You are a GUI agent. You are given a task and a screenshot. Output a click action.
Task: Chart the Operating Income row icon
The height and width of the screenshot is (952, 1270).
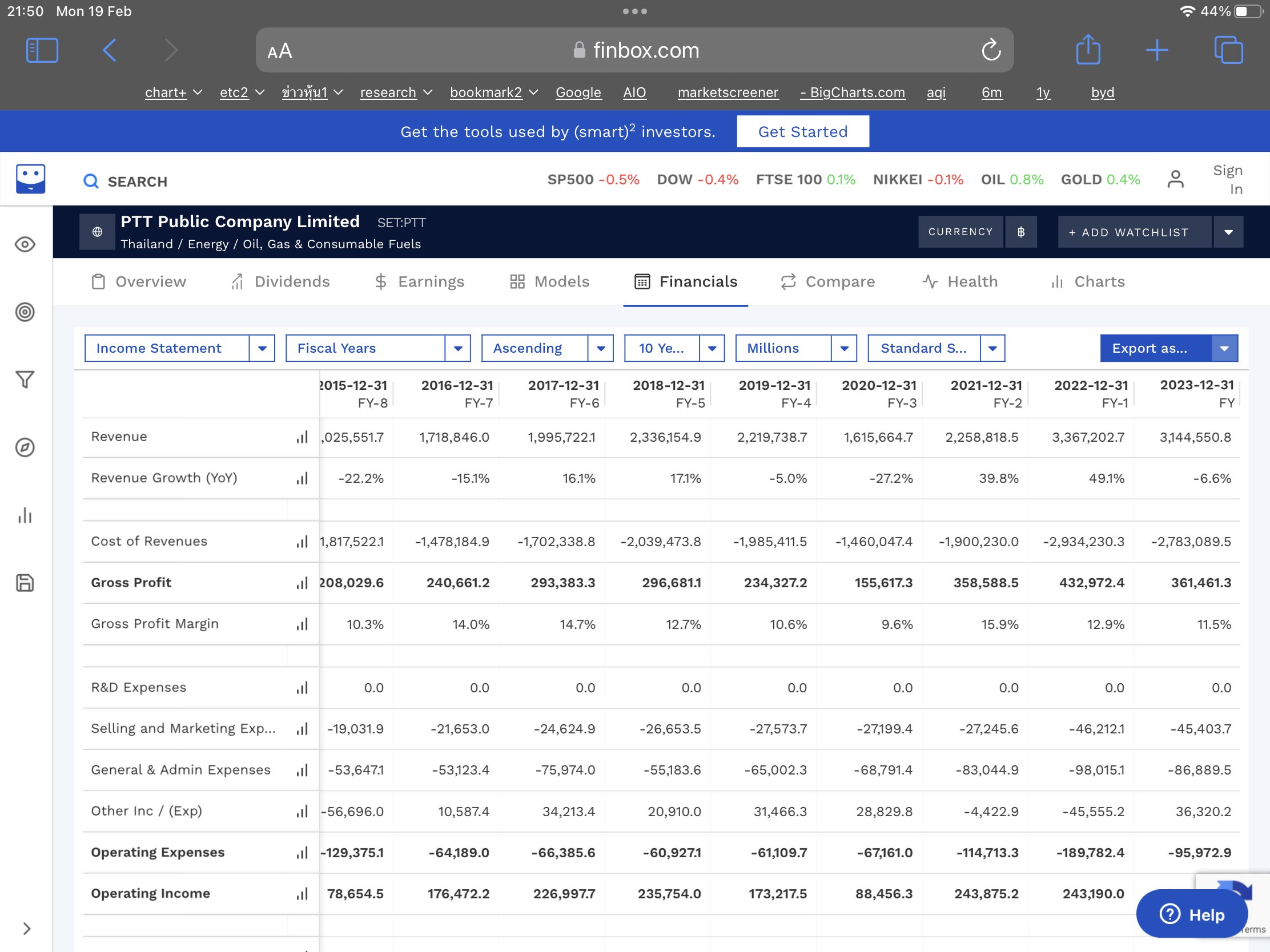[x=302, y=894]
